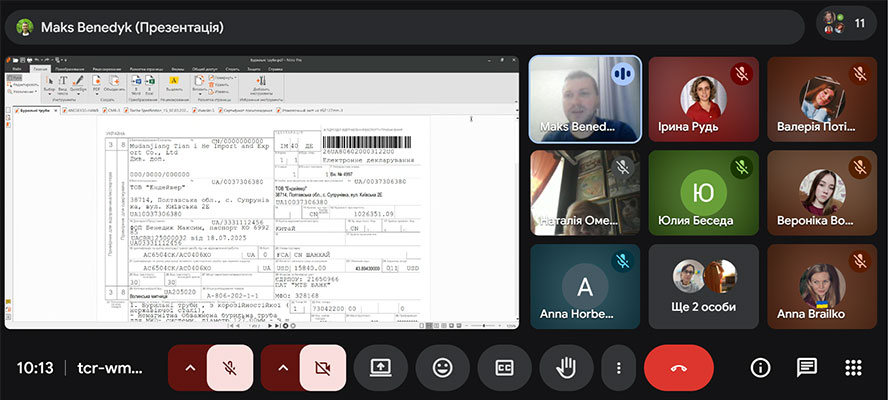890x400 pixels.
Task: Open the chat with everyone panel
Action: click(x=807, y=368)
